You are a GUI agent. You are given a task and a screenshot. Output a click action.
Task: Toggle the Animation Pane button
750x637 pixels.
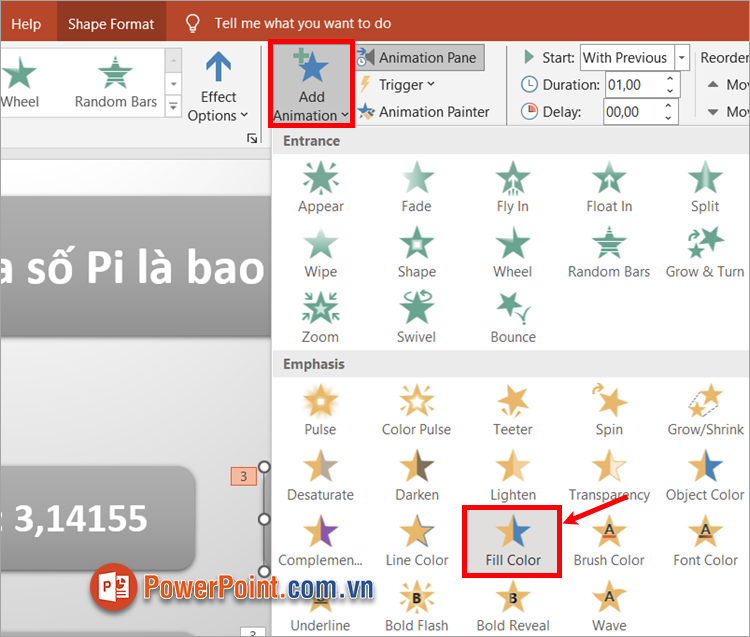[417, 58]
